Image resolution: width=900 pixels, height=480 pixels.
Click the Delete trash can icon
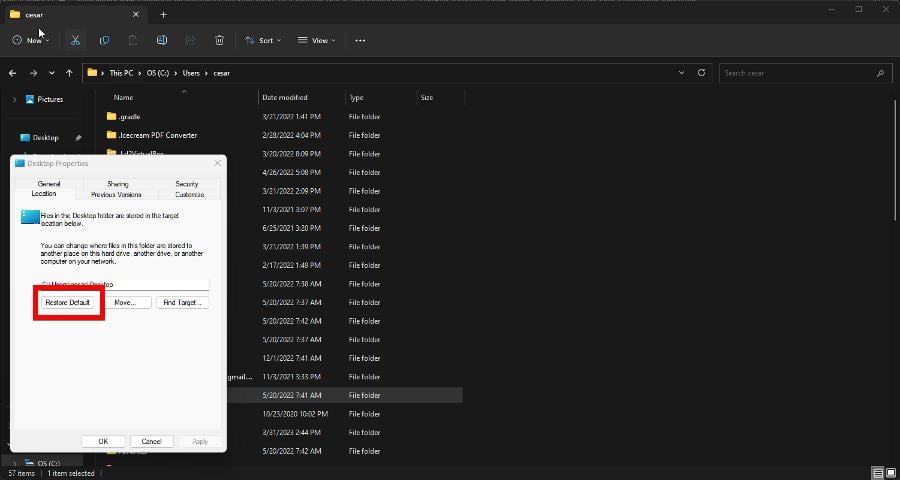click(219, 40)
